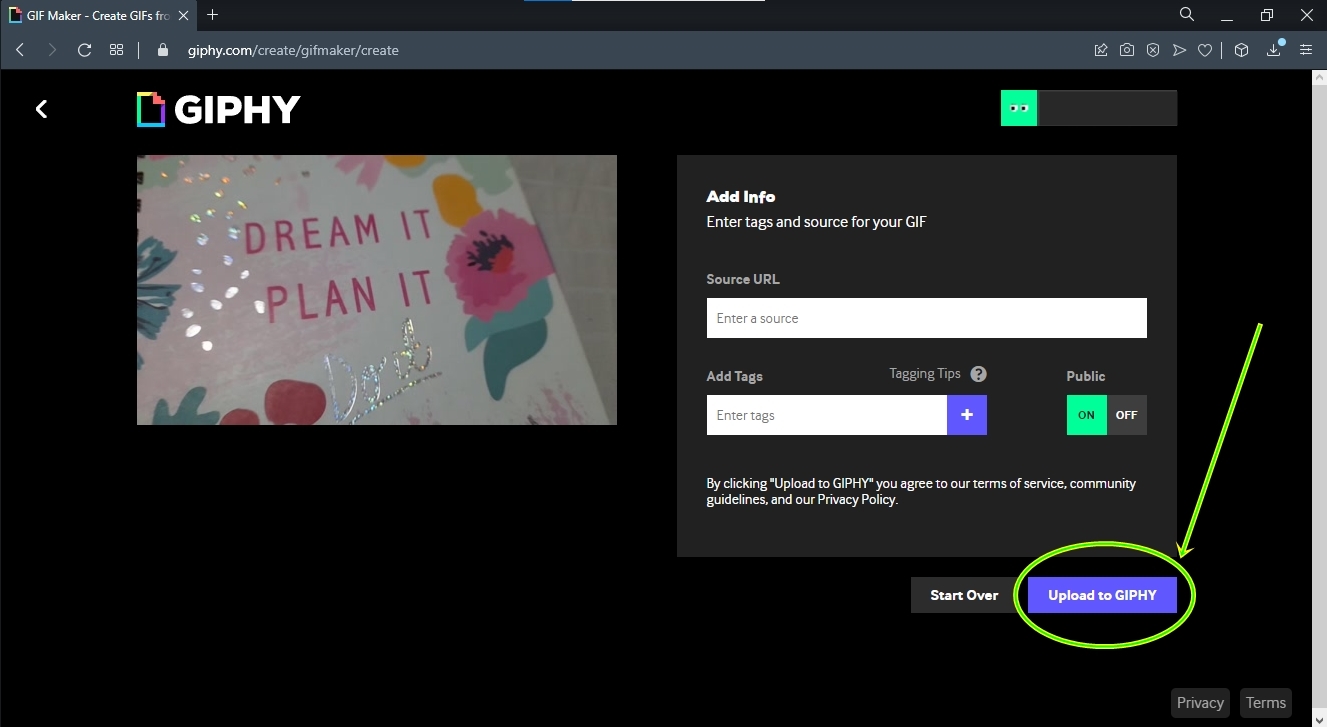
Task: Set Public to OFF
Action: point(1127,415)
